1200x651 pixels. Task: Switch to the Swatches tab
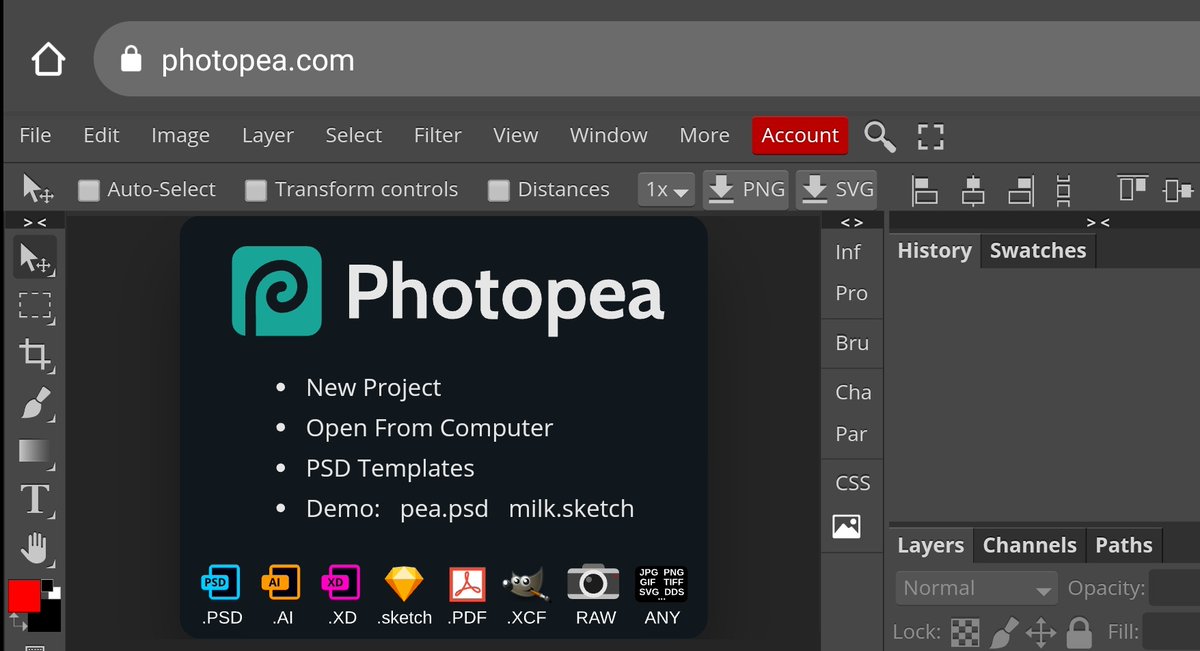point(1038,251)
